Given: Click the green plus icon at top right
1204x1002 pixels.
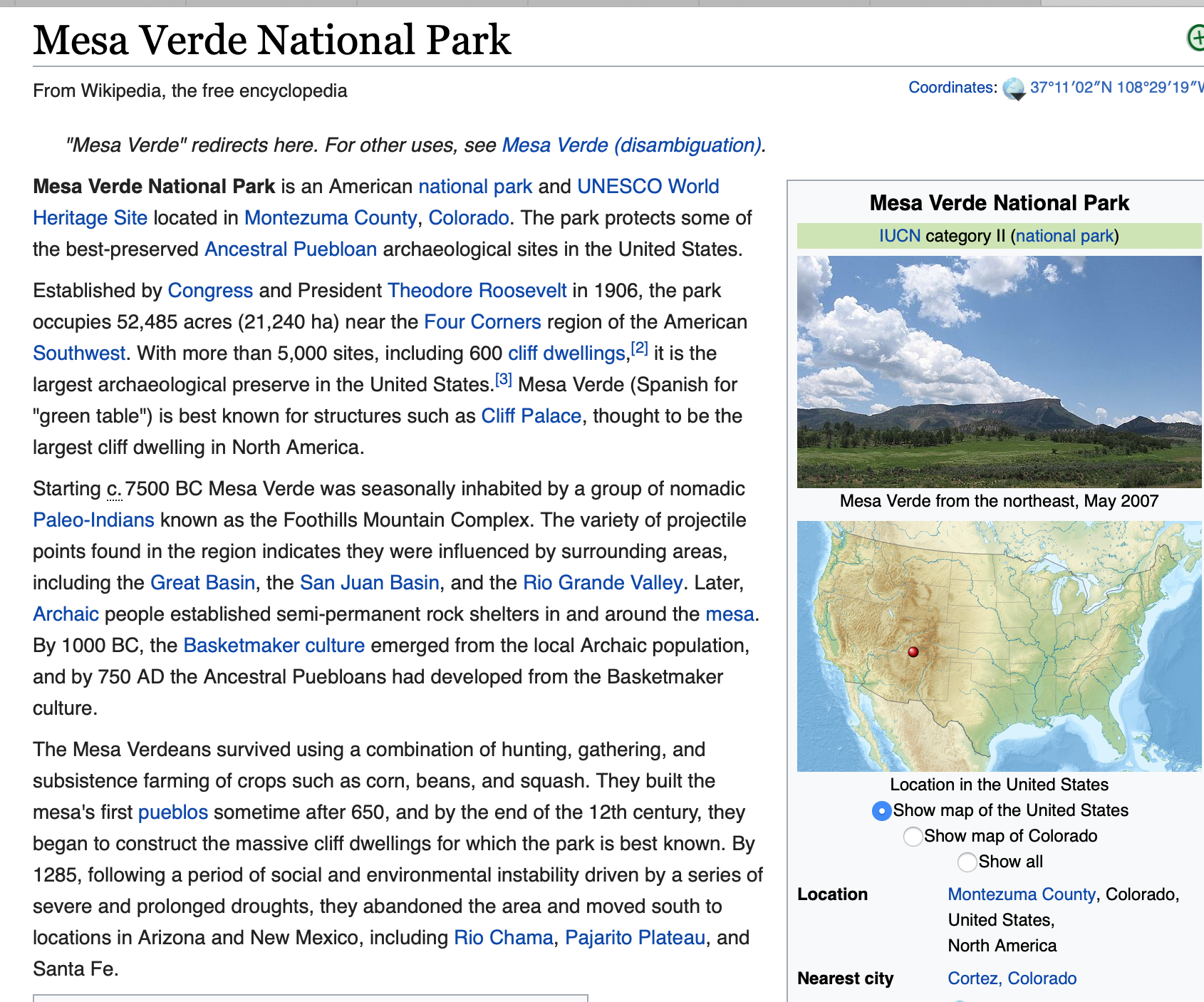Looking at the screenshot, I should tap(1195, 37).
